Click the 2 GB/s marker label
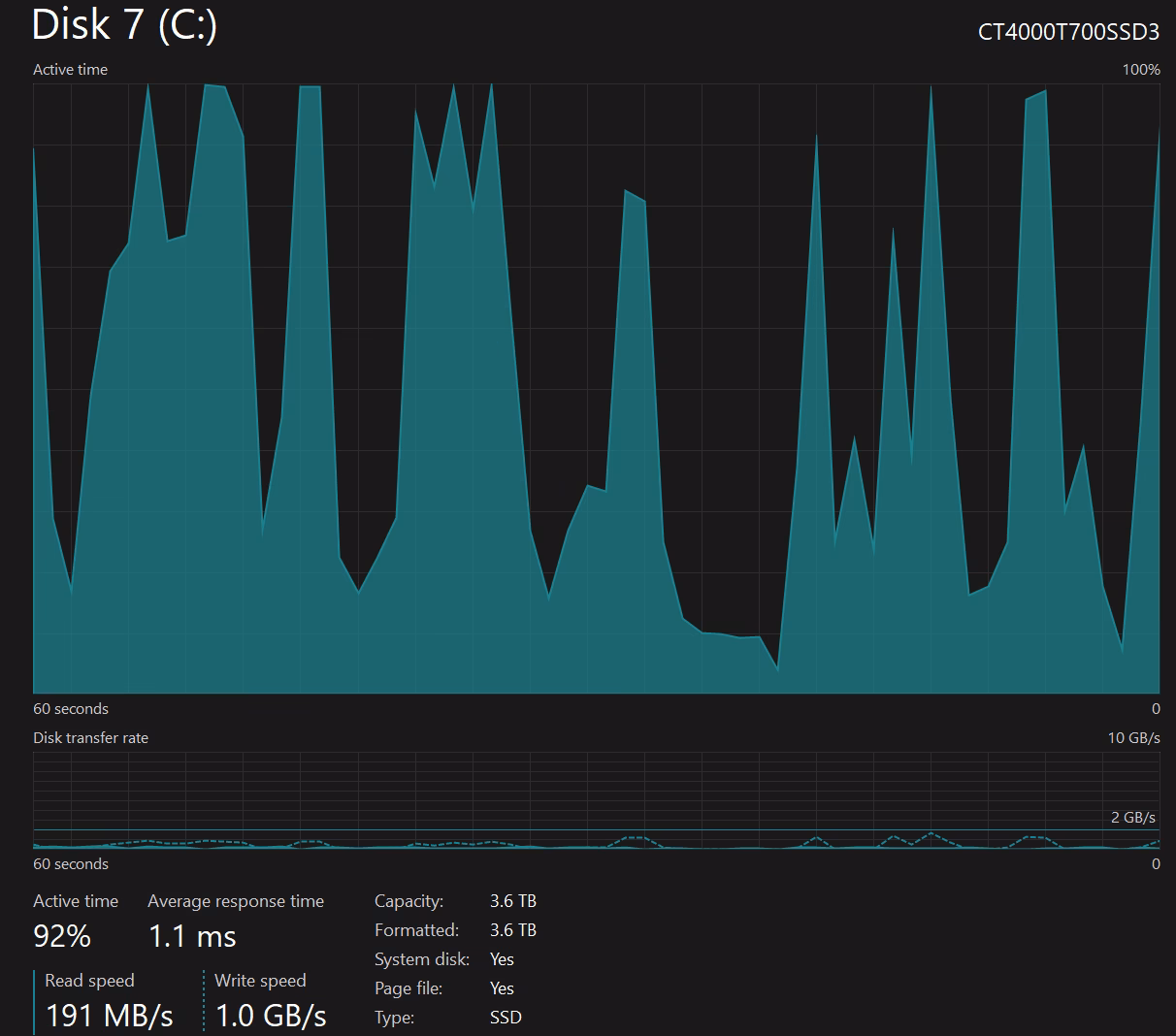Screen dimensions: 1176x1036 pyautogui.click(x=1132, y=818)
